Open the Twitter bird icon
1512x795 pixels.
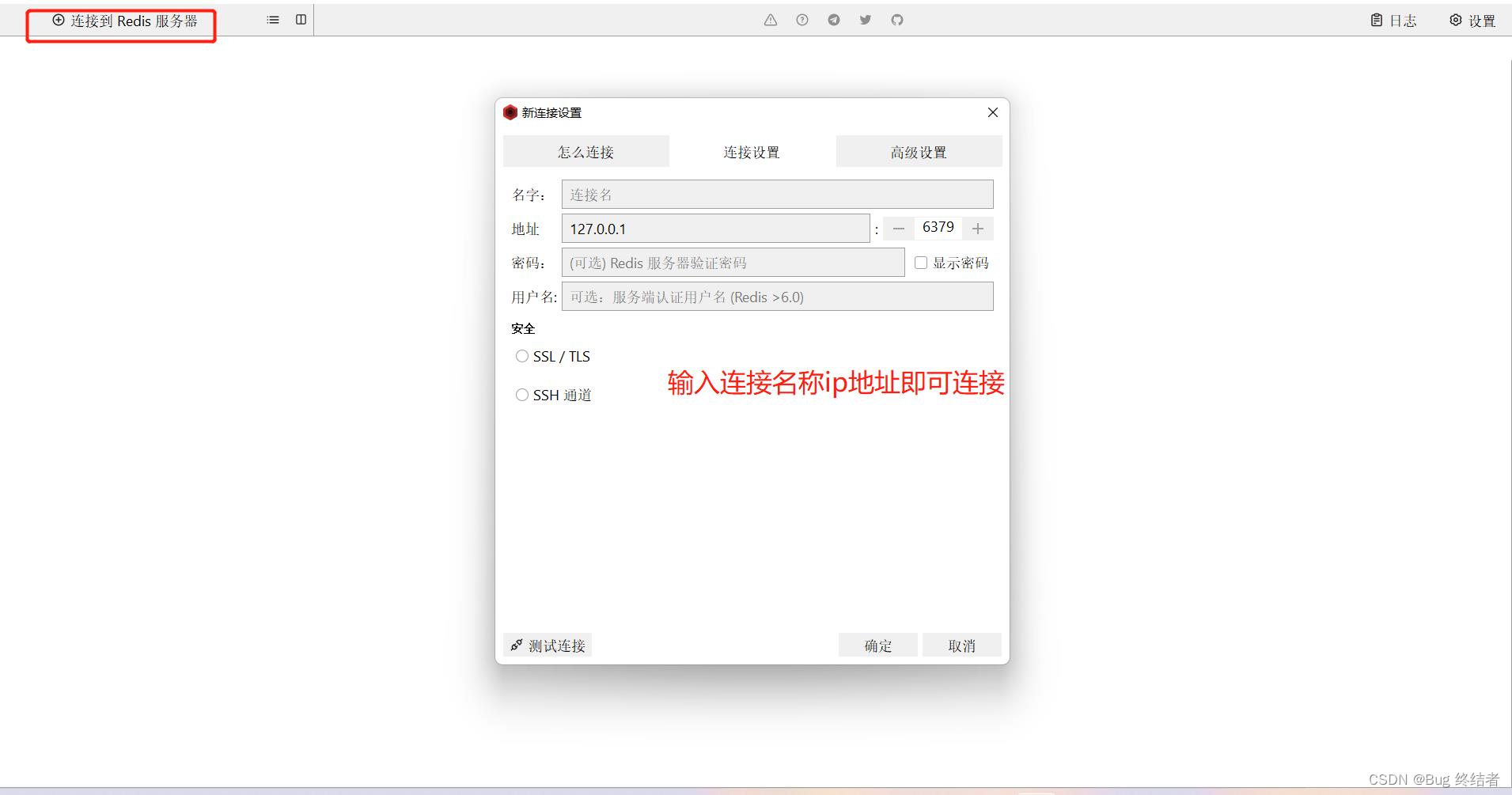(866, 20)
